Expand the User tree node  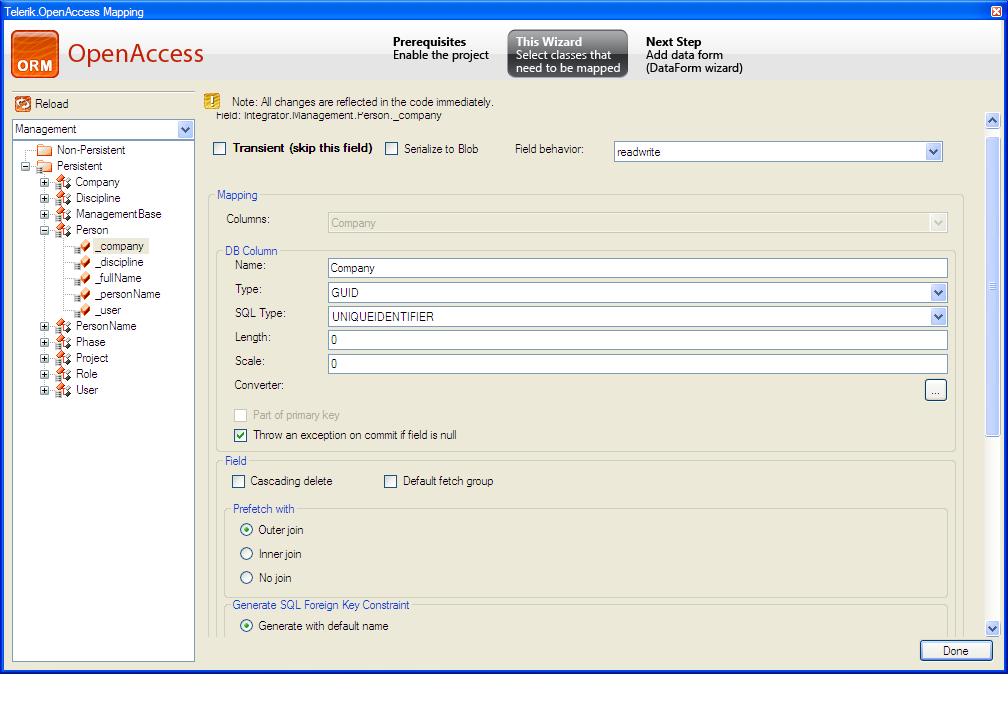44,390
